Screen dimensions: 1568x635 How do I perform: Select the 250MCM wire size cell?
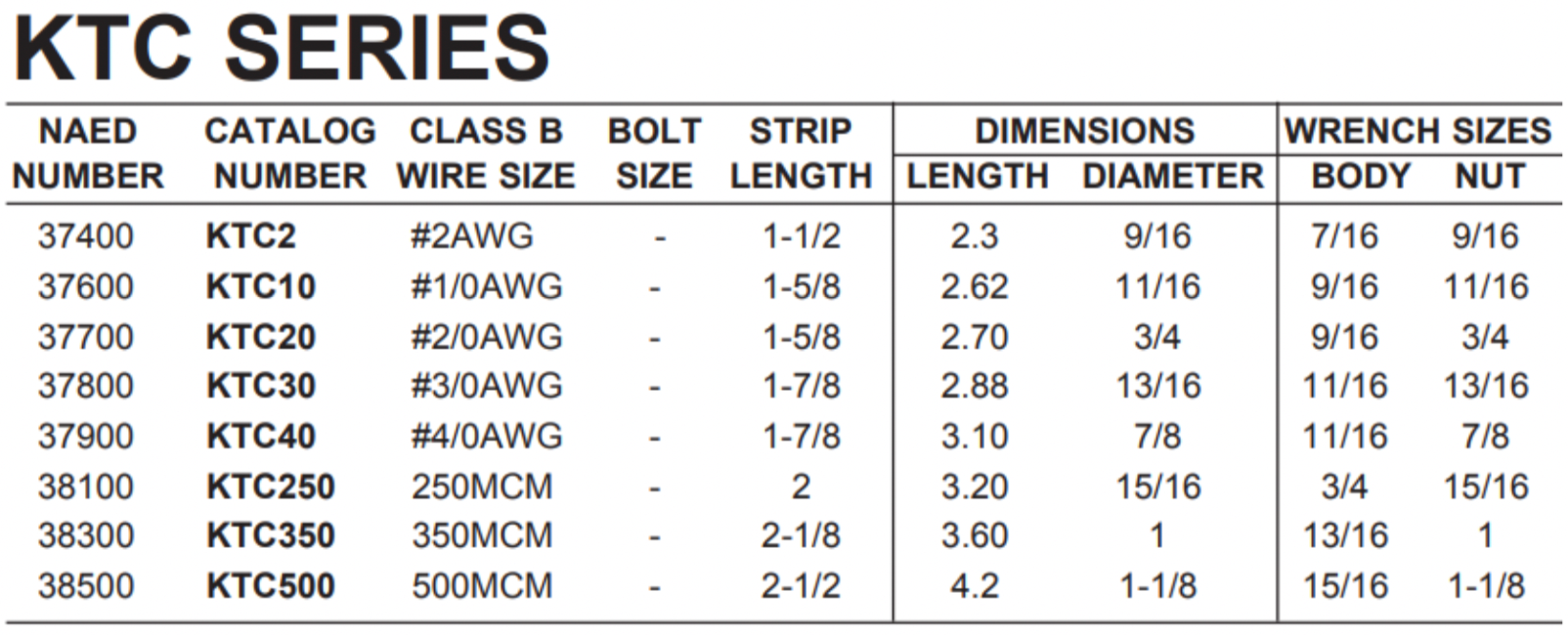coord(482,487)
